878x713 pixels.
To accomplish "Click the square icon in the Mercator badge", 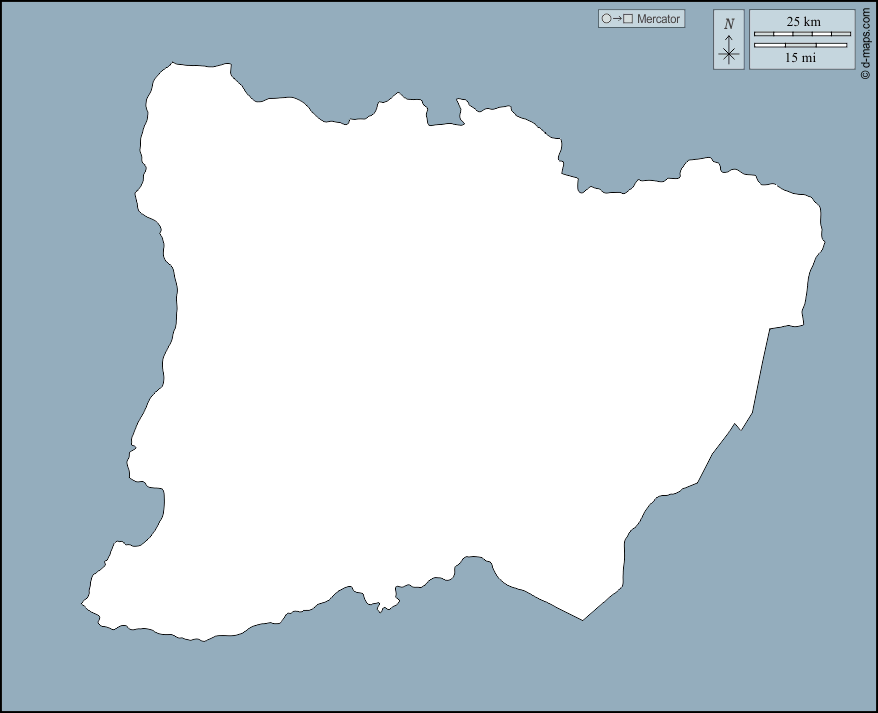I will [x=628, y=19].
